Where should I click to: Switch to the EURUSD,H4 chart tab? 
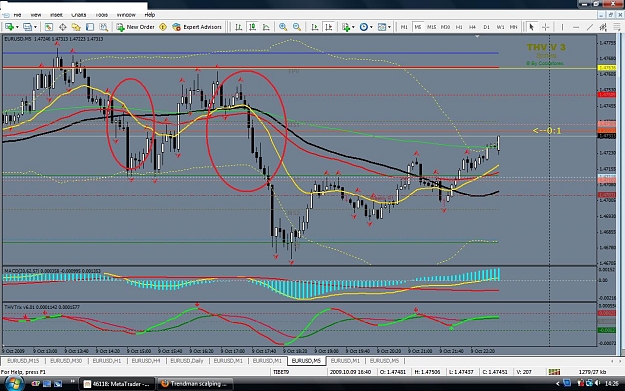(146, 361)
